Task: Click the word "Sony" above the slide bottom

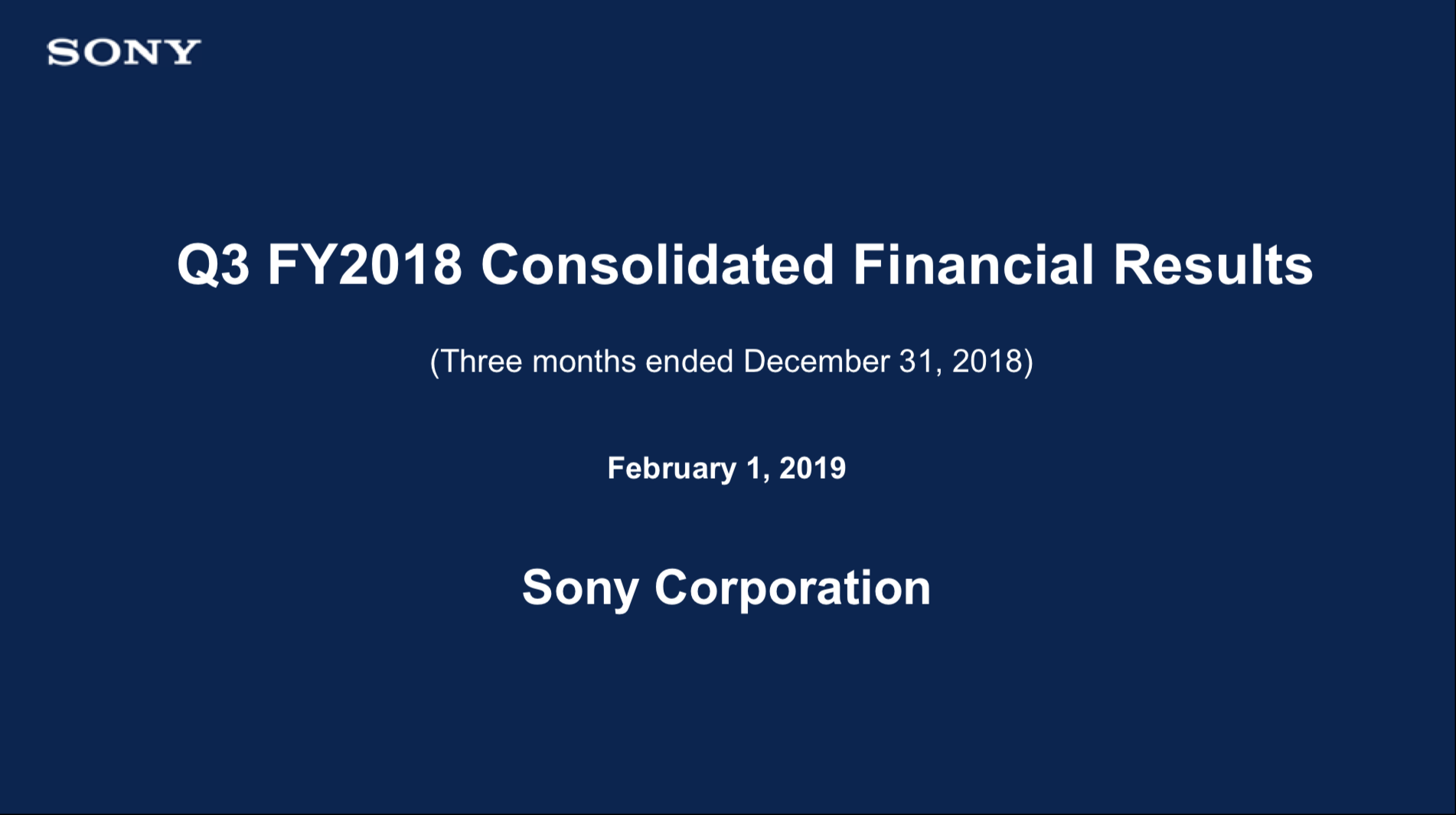Action: 580,588
